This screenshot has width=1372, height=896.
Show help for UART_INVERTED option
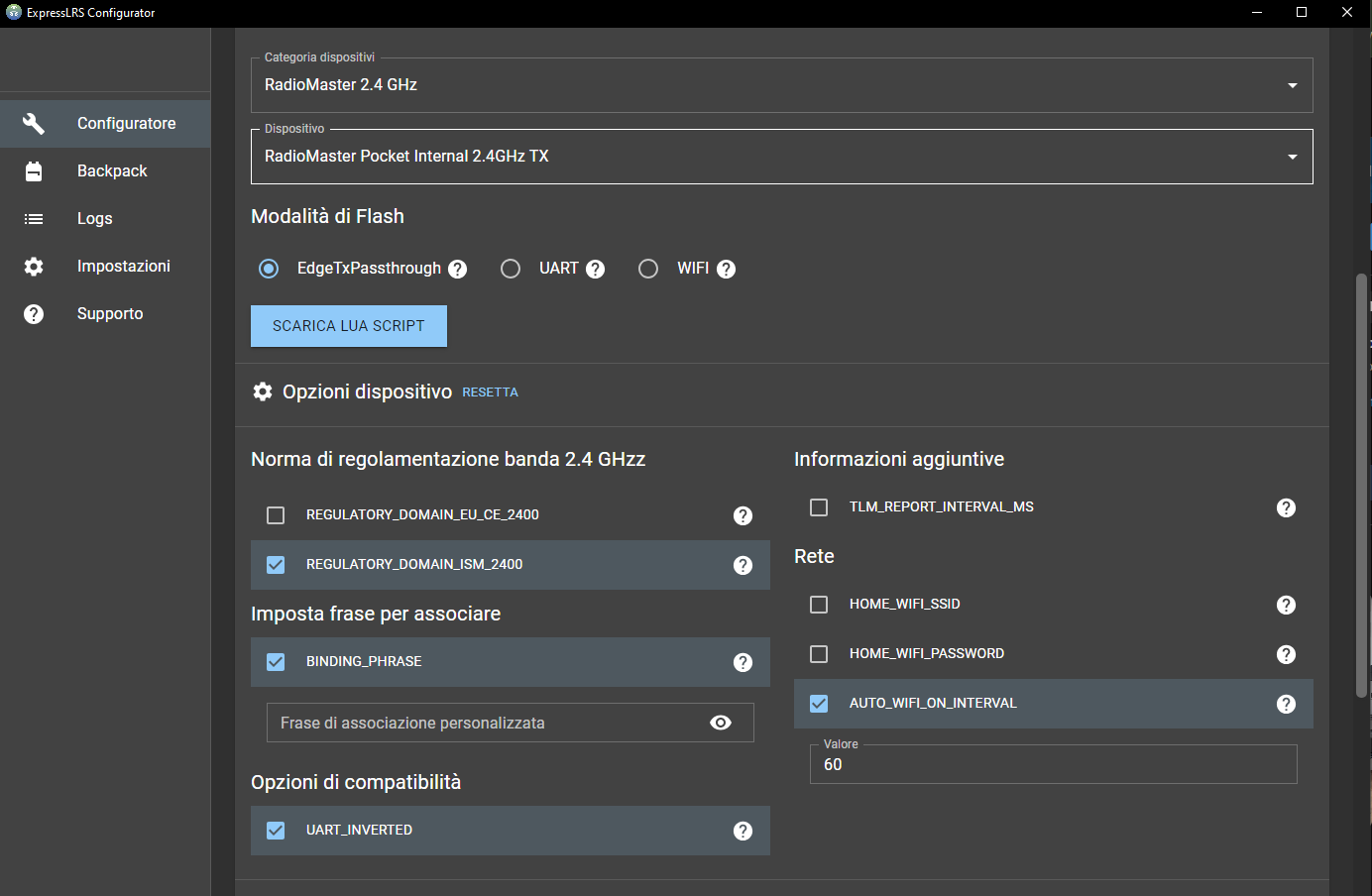click(x=743, y=831)
